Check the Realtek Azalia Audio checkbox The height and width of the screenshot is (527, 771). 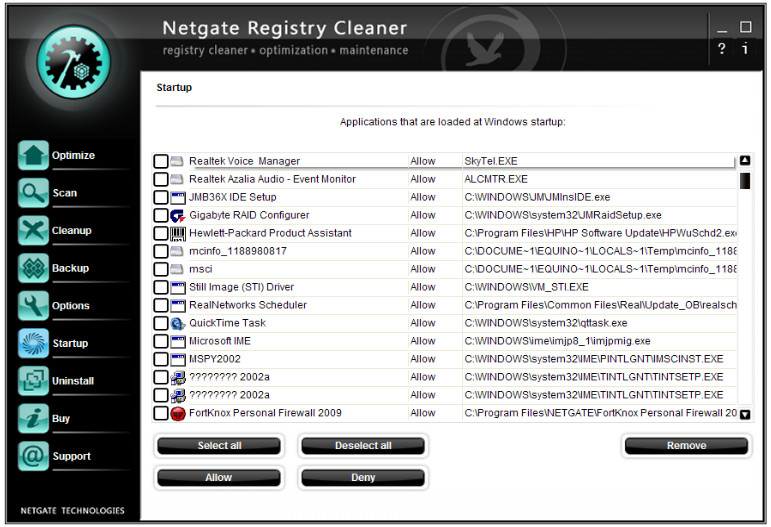[161, 179]
